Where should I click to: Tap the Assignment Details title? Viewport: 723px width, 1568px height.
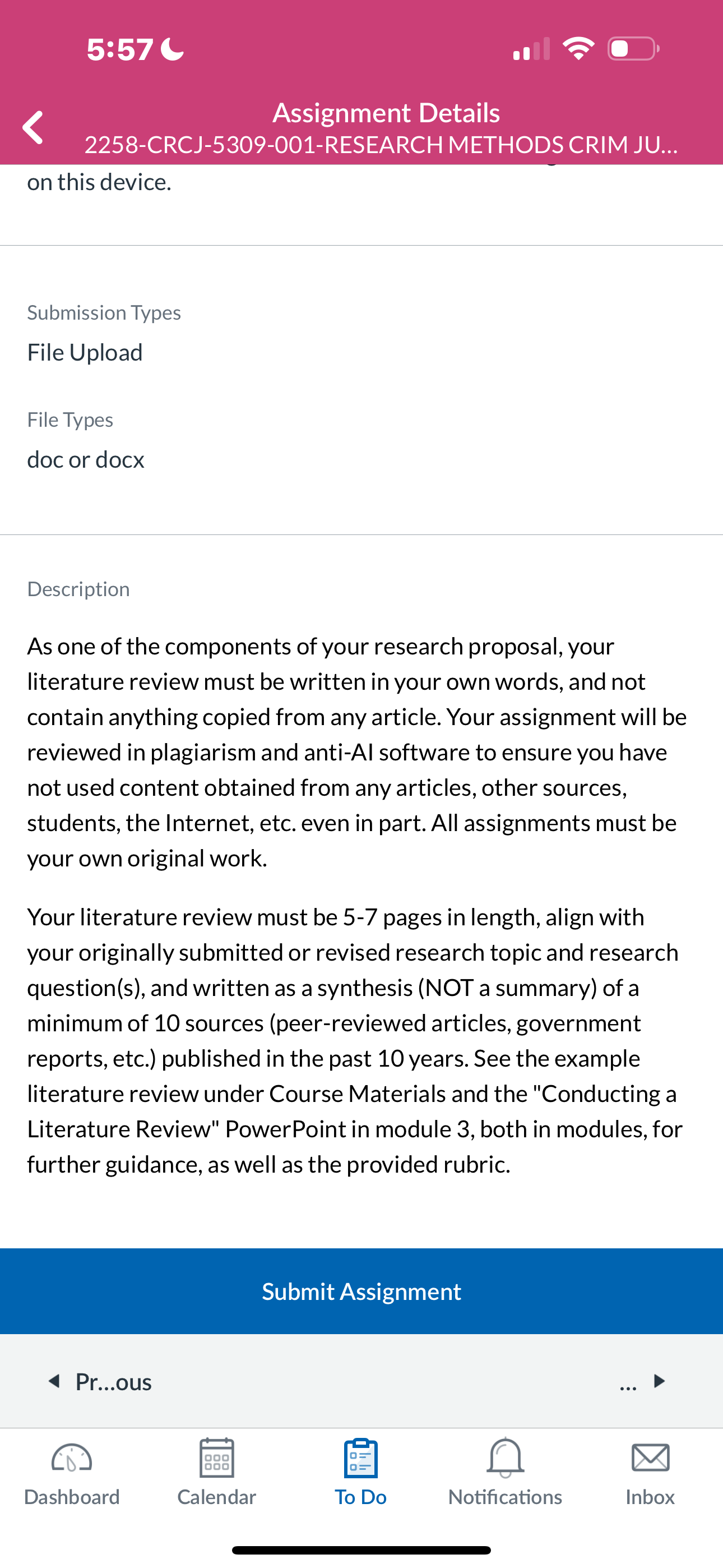pos(386,113)
